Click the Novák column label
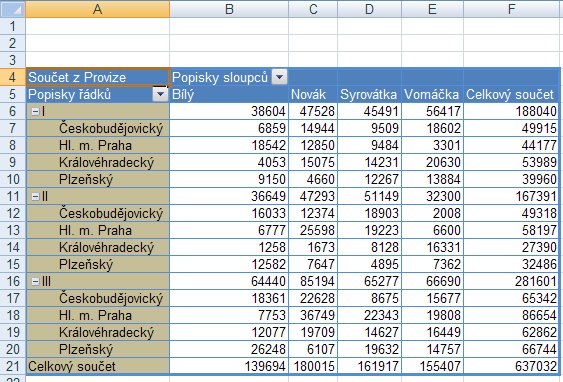This screenshot has height=382, width=563. pyautogui.click(x=313, y=94)
